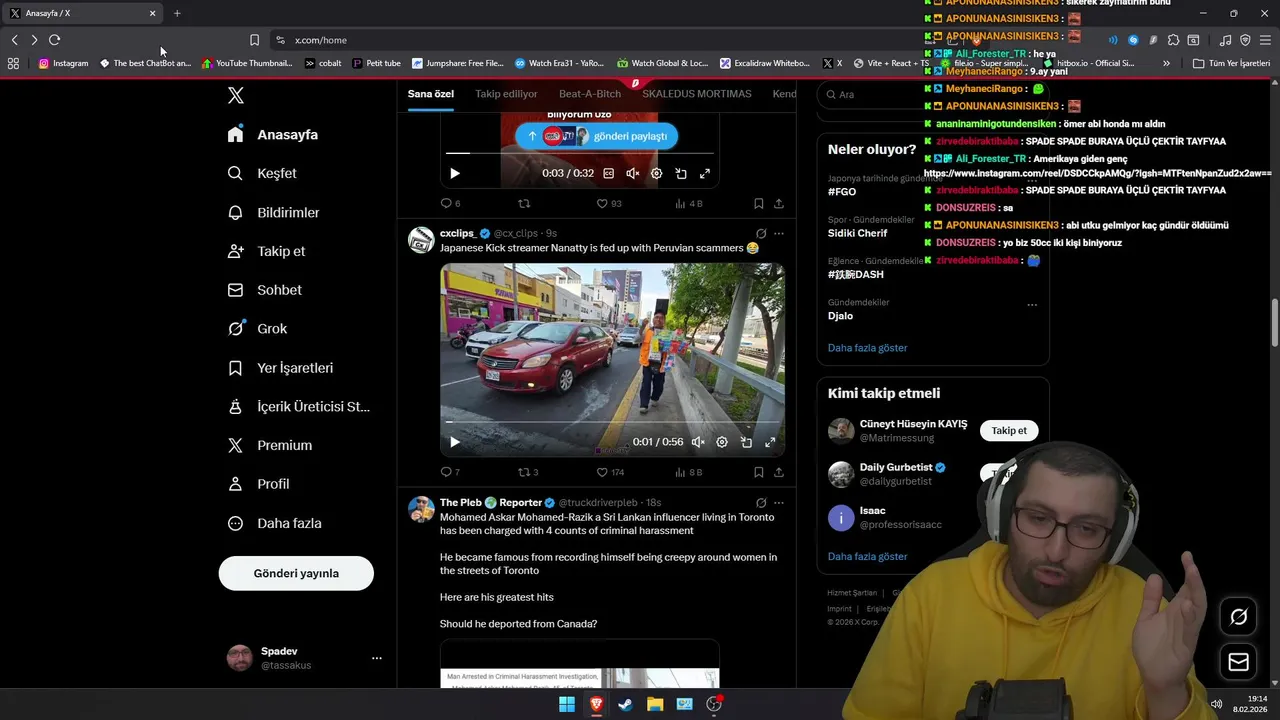Image resolution: width=1280 pixels, height=720 pixels.
Task: Open Premium page
Action: tap(270, 445)
